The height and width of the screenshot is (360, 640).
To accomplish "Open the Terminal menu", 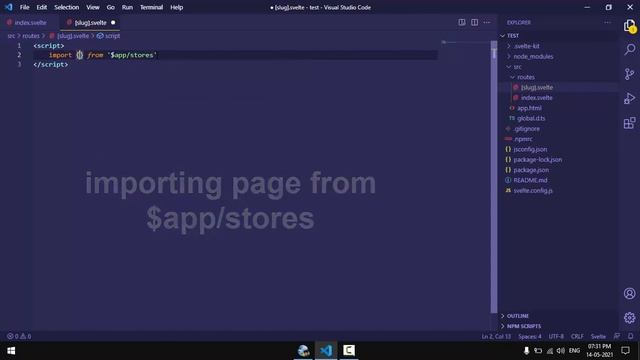I will click(151, 7).
